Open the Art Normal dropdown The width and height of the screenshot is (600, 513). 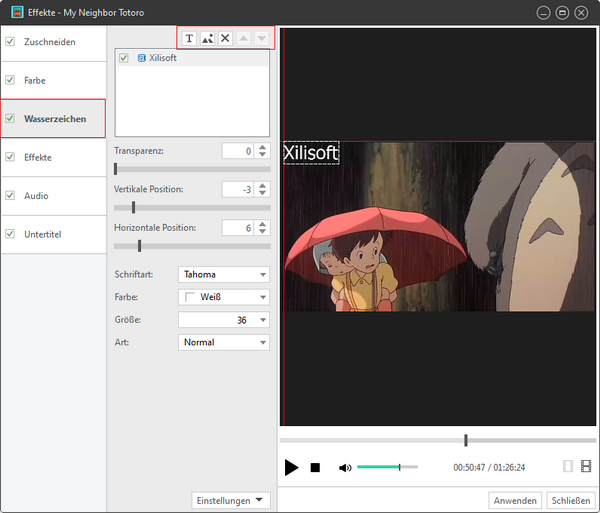[x=224, y=342]
